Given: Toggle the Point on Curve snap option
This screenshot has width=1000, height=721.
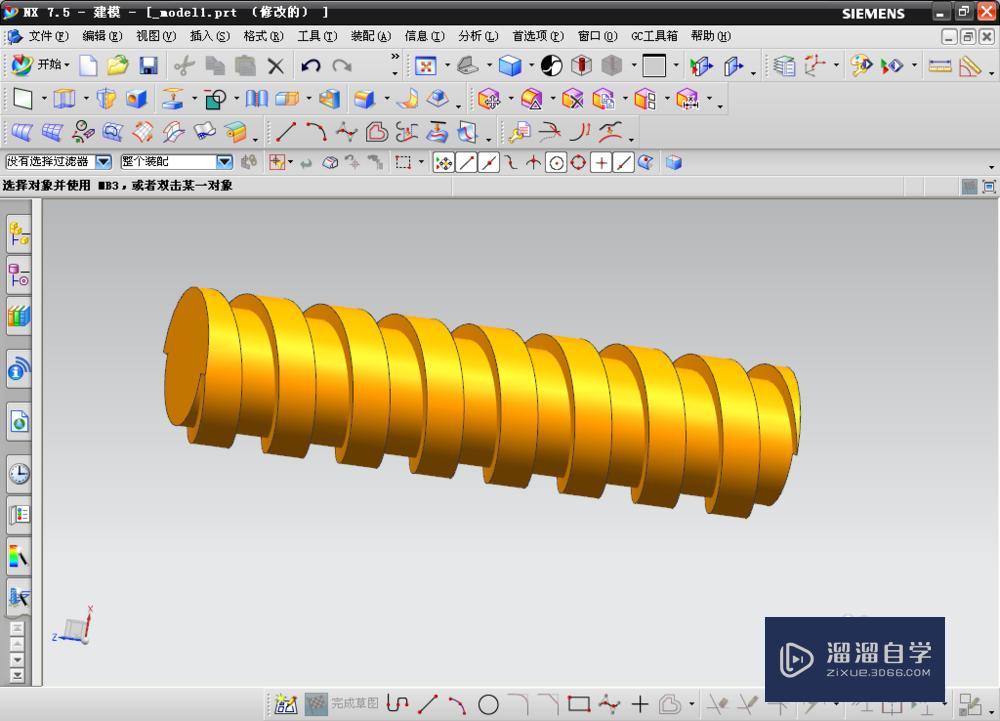Looking at the screenshot, I should [x=623, y=163].
